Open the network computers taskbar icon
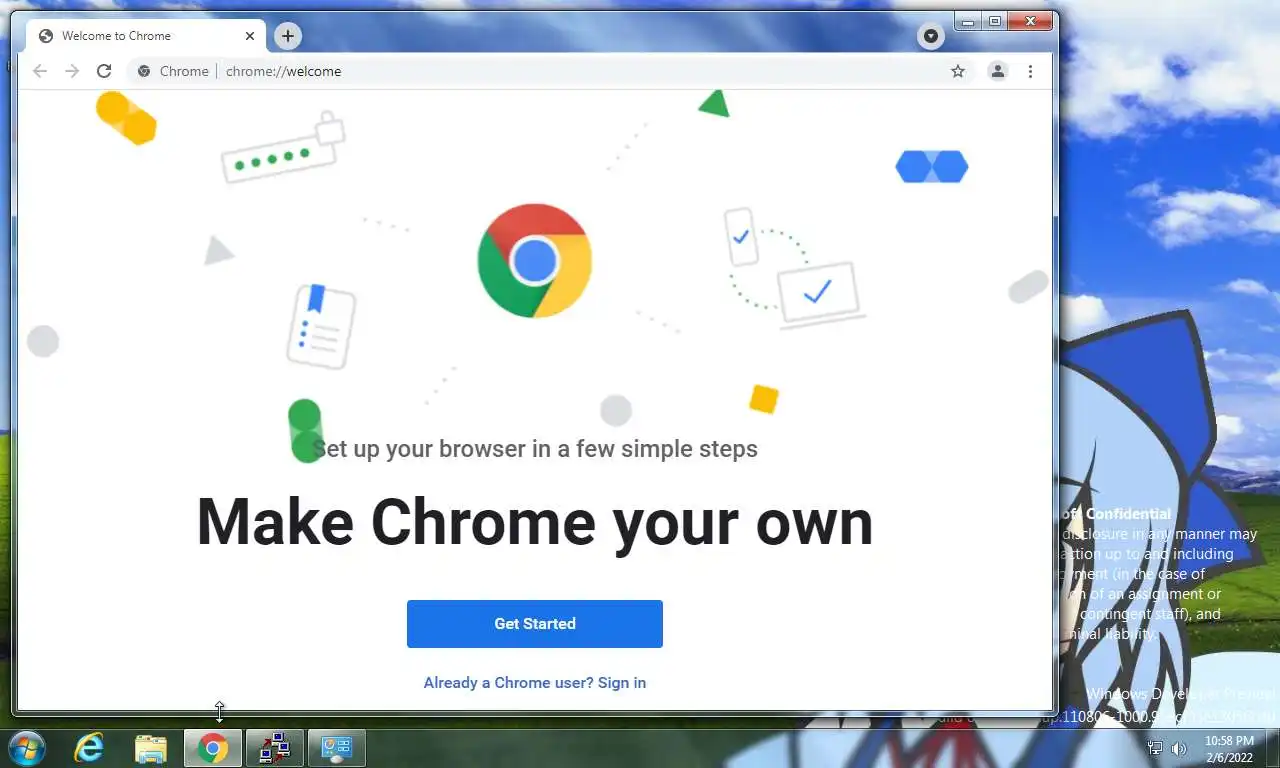 (274, 747)
